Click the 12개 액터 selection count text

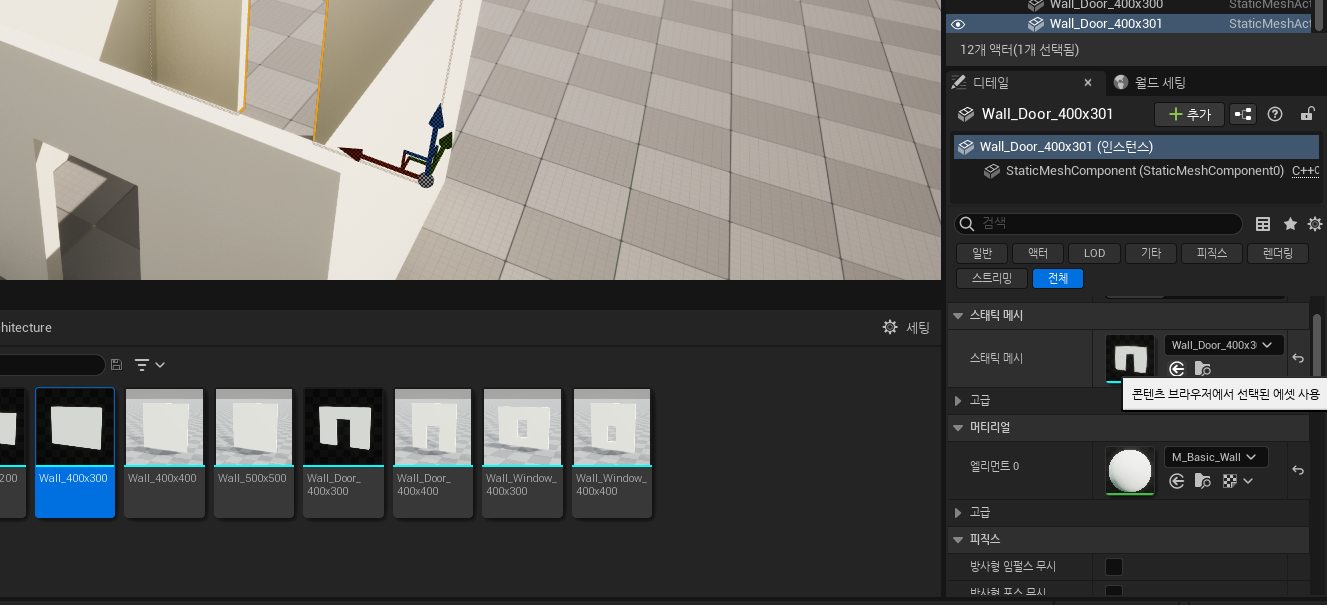point(1019,49)
